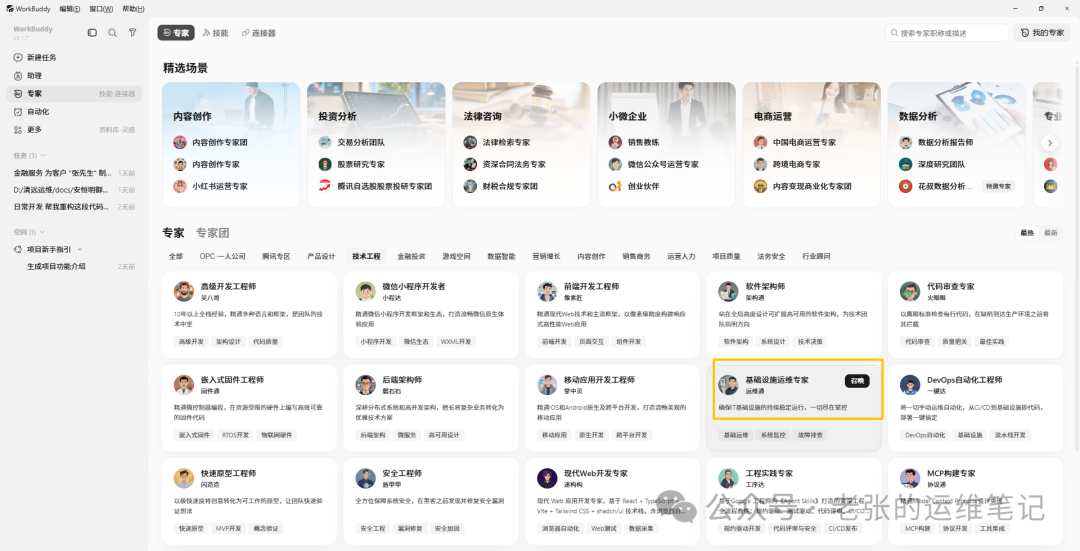The width and height of the screenshot is (1080, 551).
Task: Click the 搜索专家职称或描述 search field
Action: (947, 32)
